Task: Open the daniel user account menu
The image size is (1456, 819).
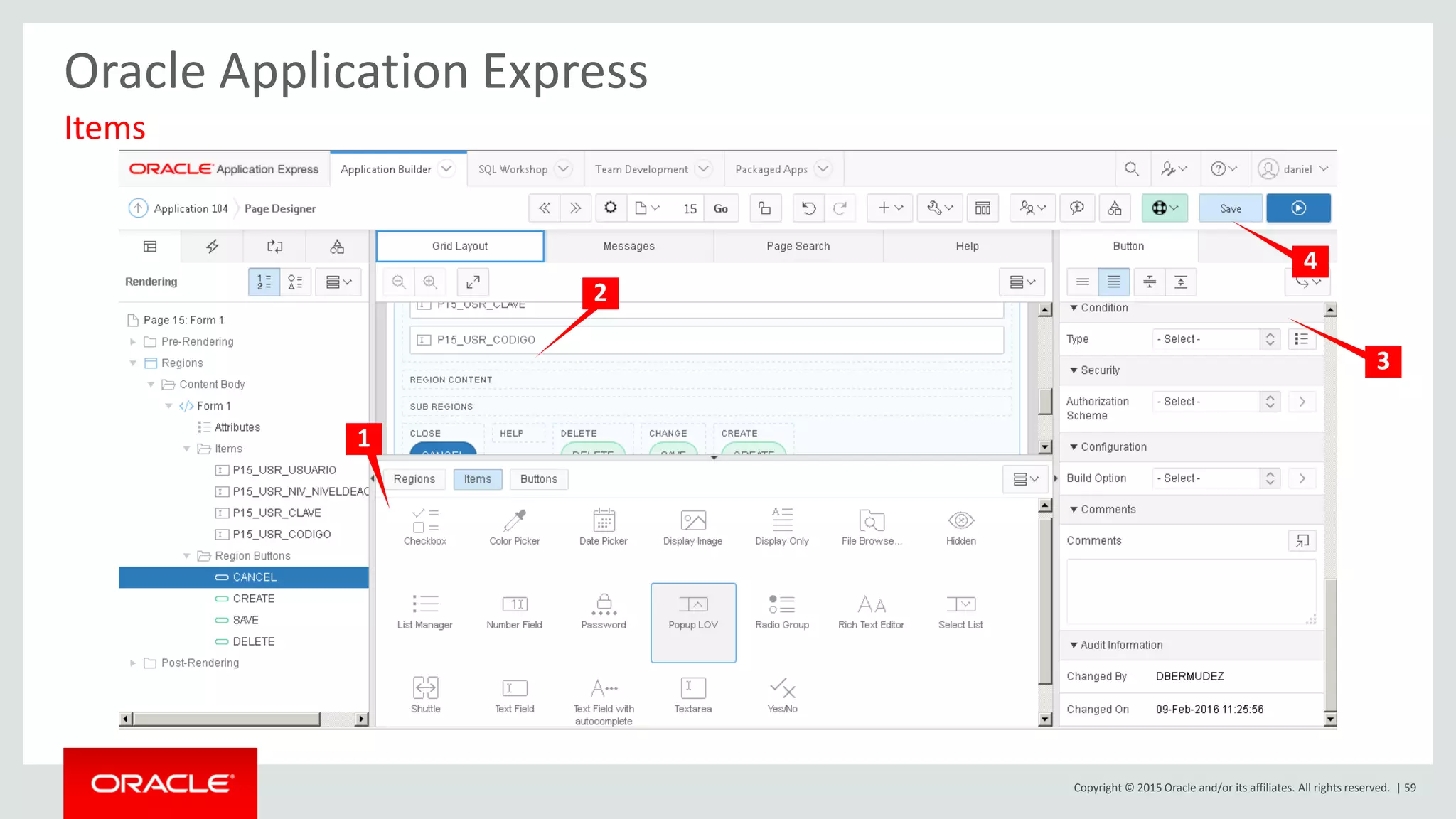Action: click(x=1293, y=169)
